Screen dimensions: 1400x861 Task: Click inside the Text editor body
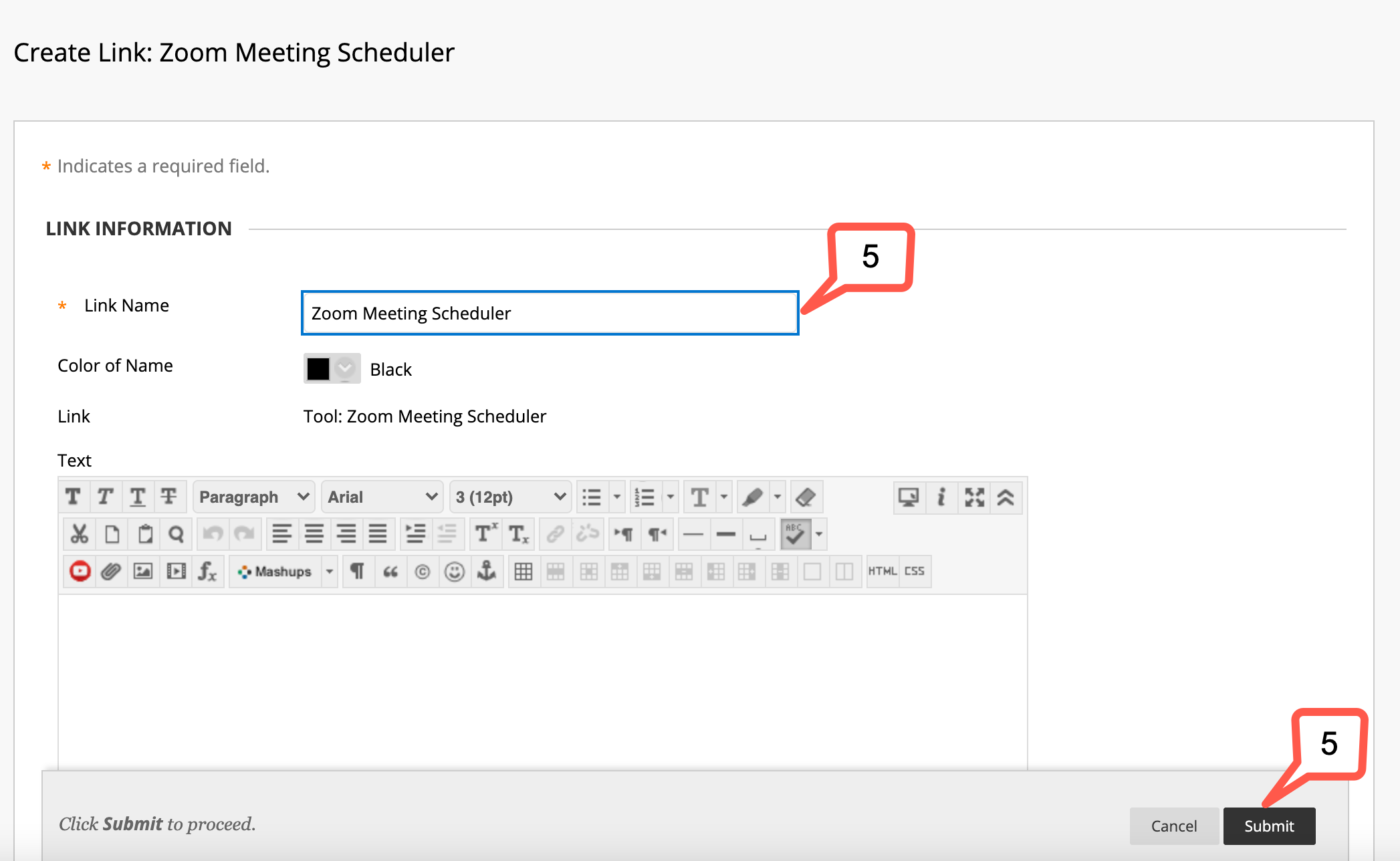(543, 682)
